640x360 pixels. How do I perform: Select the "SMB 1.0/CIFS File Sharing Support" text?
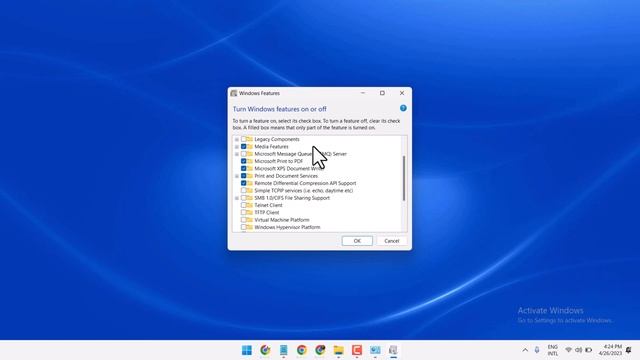(292, 198)
